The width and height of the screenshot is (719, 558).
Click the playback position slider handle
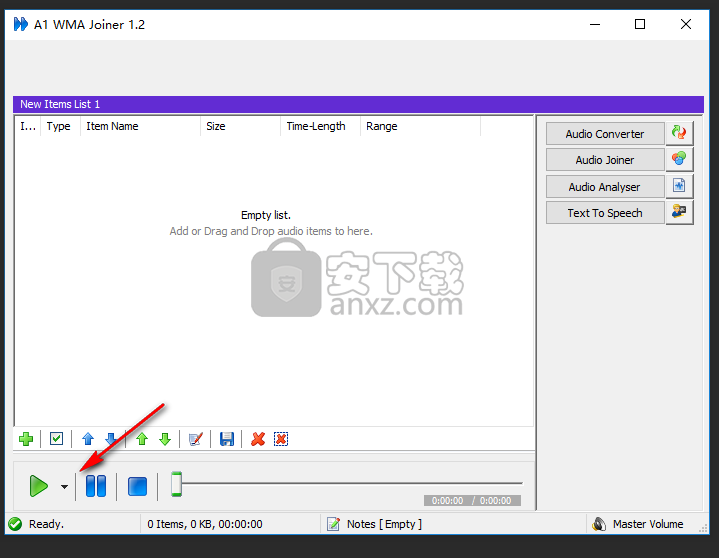[177, 484]
